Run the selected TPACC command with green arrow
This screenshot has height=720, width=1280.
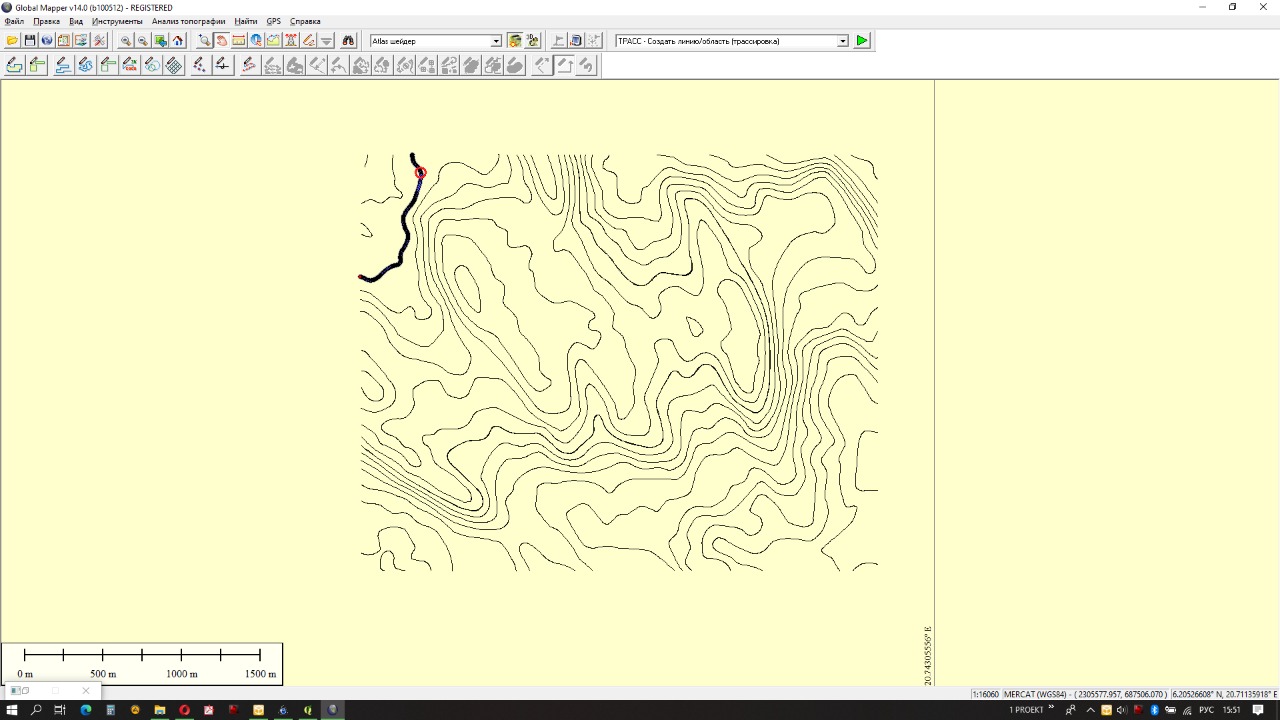[862, 41]
